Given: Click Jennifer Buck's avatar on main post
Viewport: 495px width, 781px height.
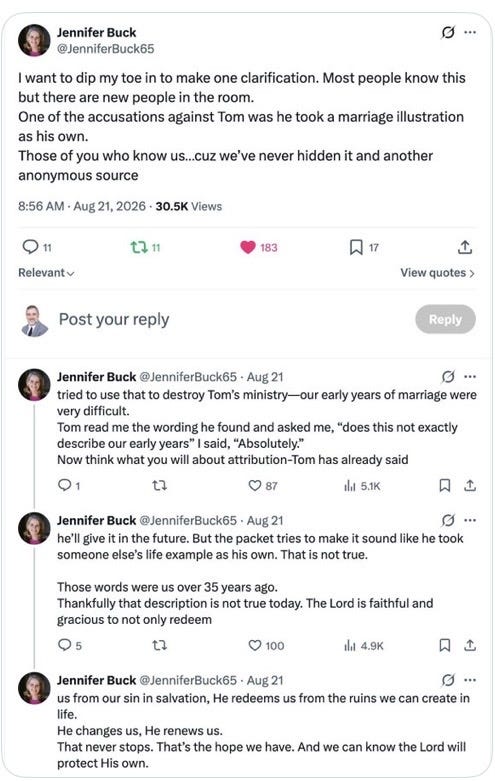Looking at the screenshot, I should pos(34,40).
